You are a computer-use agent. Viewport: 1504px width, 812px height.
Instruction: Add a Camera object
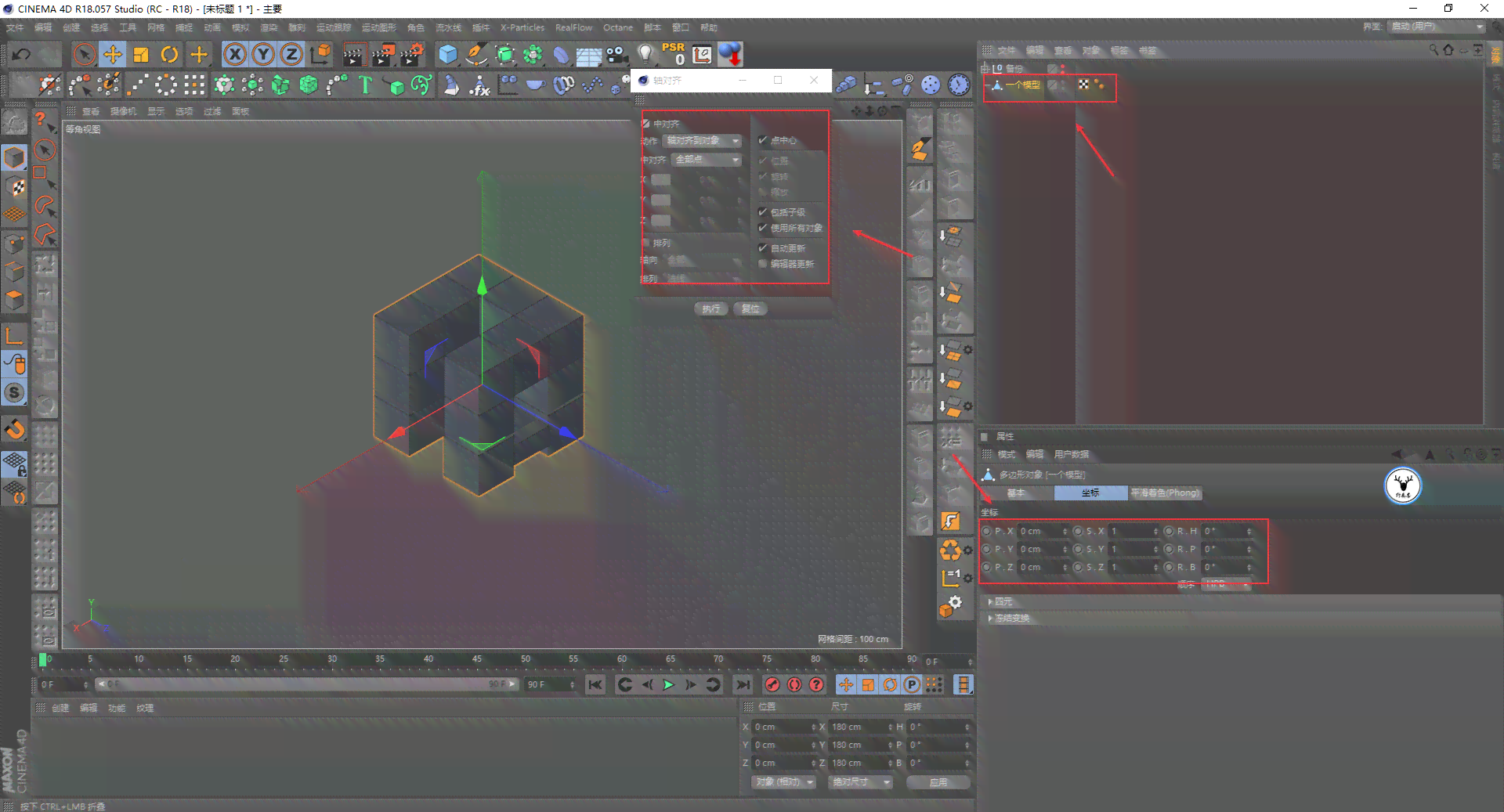617,54
